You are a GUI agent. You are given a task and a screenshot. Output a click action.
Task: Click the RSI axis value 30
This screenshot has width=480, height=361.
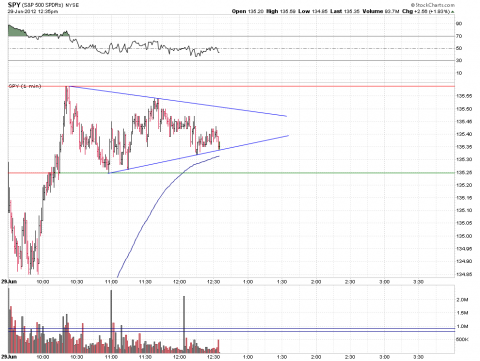pos(459,60)
